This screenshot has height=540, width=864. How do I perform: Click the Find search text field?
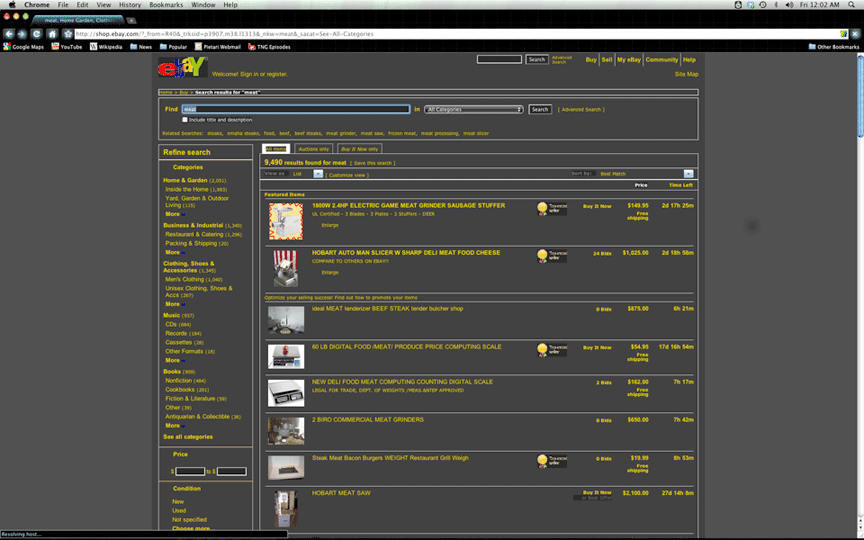tap(296, 110)
